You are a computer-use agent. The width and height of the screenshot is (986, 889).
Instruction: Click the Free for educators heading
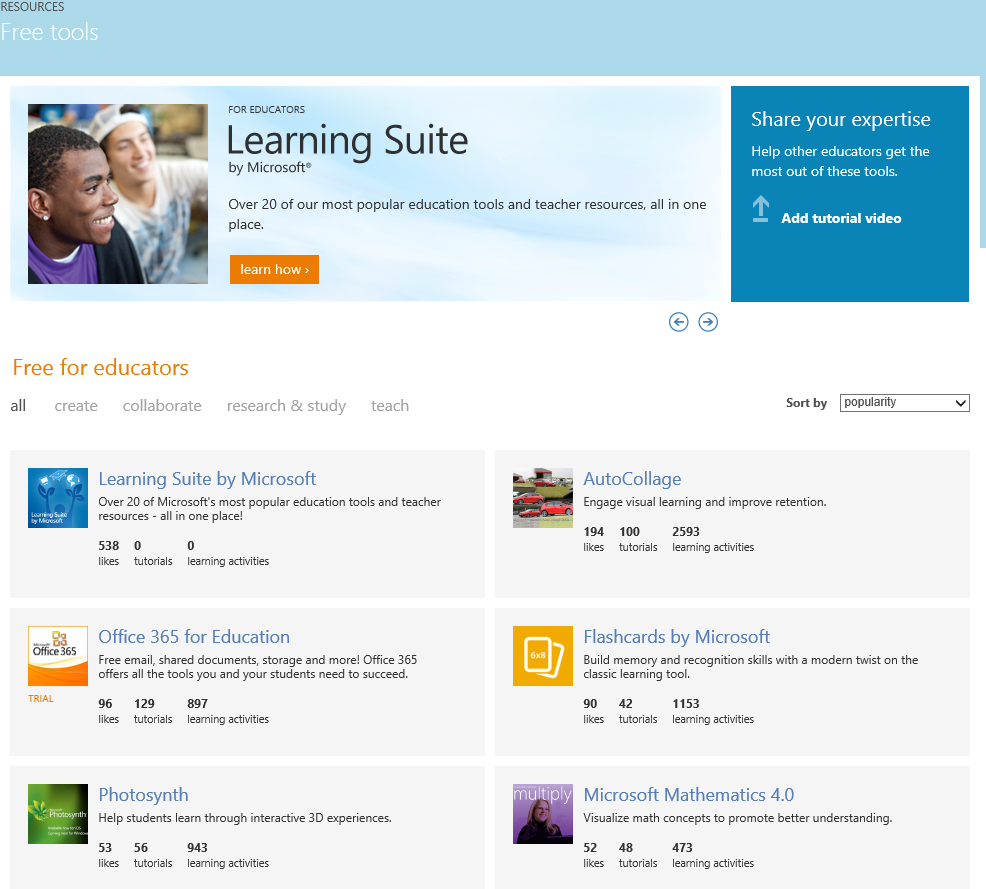[101, 367]
